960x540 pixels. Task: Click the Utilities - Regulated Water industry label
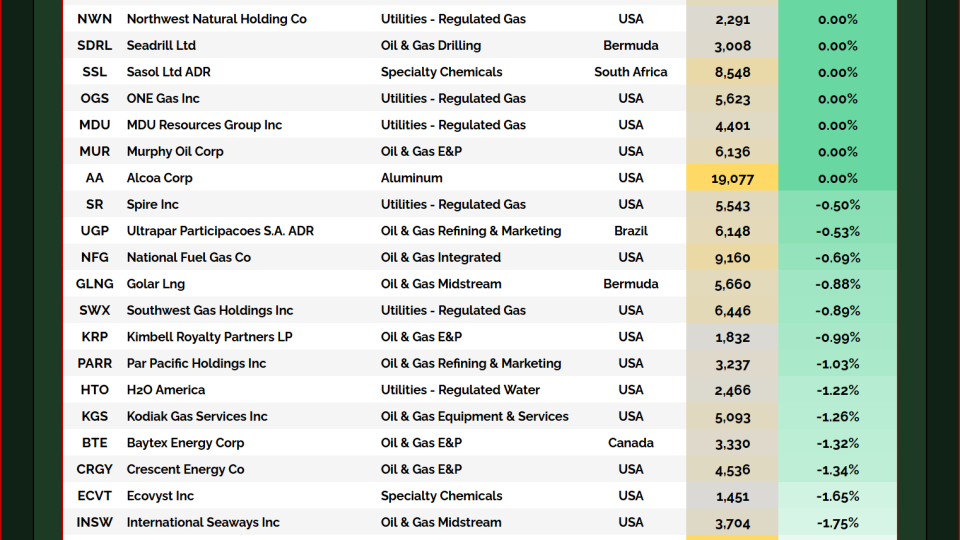click(460, 390)
